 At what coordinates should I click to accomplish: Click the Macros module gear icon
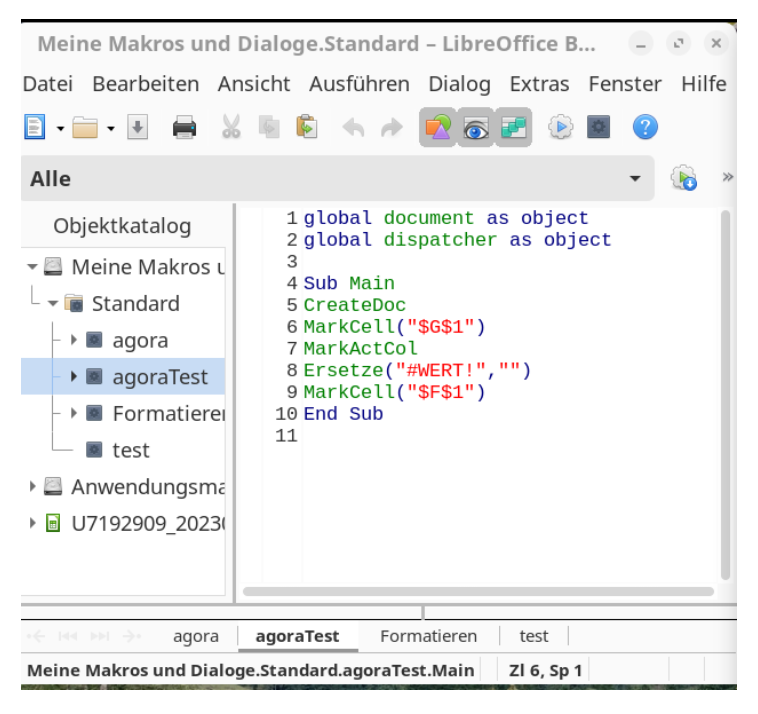(x=598, y=127)
